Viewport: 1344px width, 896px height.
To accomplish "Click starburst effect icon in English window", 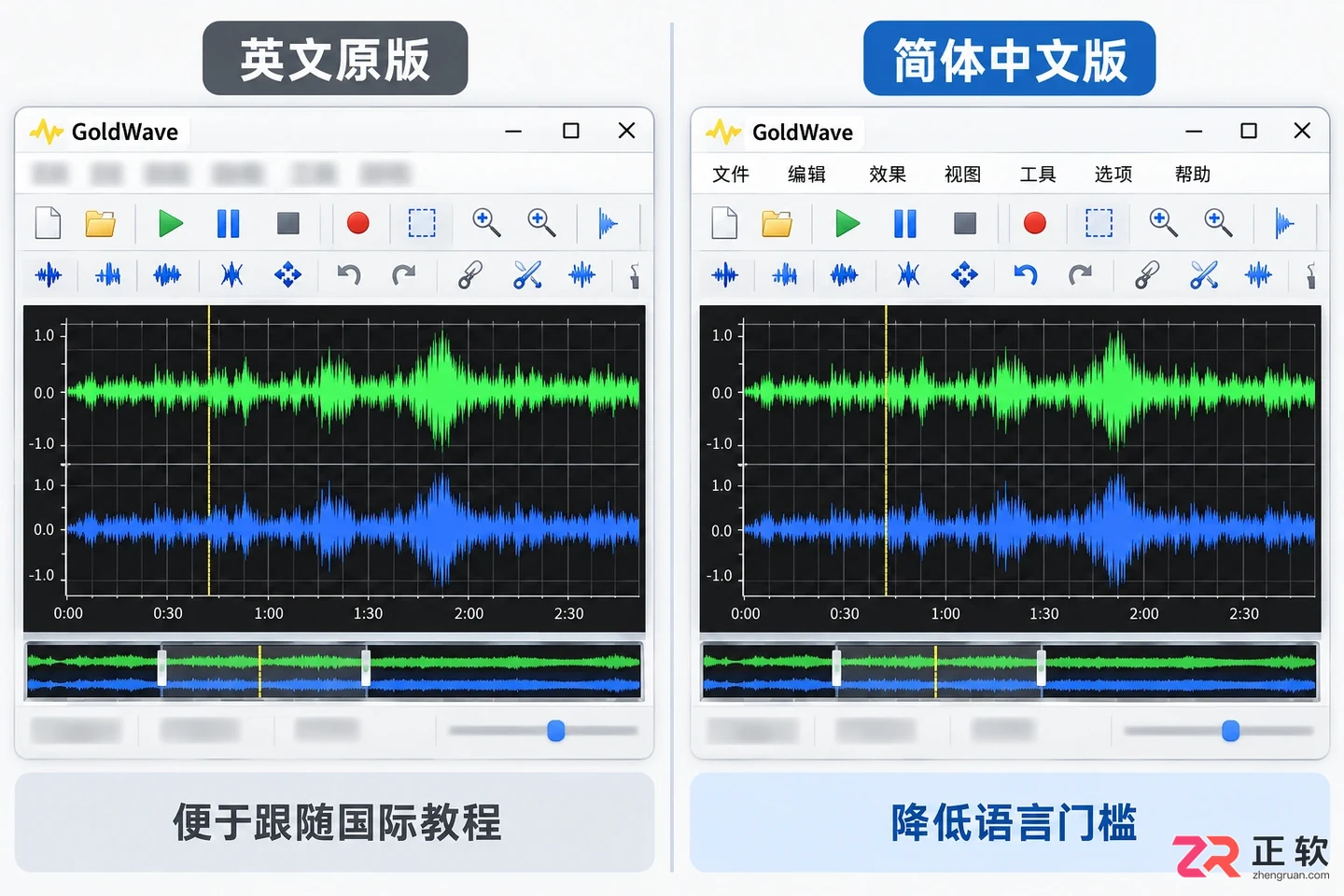I will [x=231, y=274].
